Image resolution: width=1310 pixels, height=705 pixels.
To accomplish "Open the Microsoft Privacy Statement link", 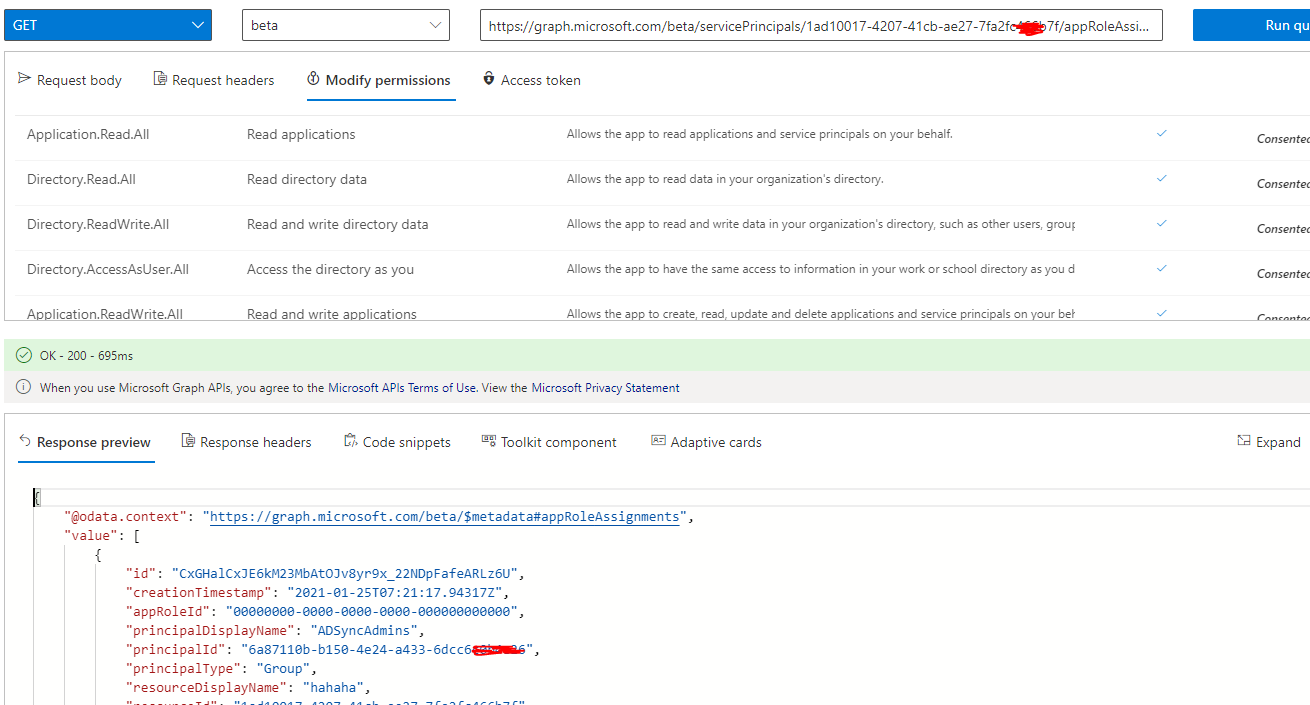I will tap(605, 388).
